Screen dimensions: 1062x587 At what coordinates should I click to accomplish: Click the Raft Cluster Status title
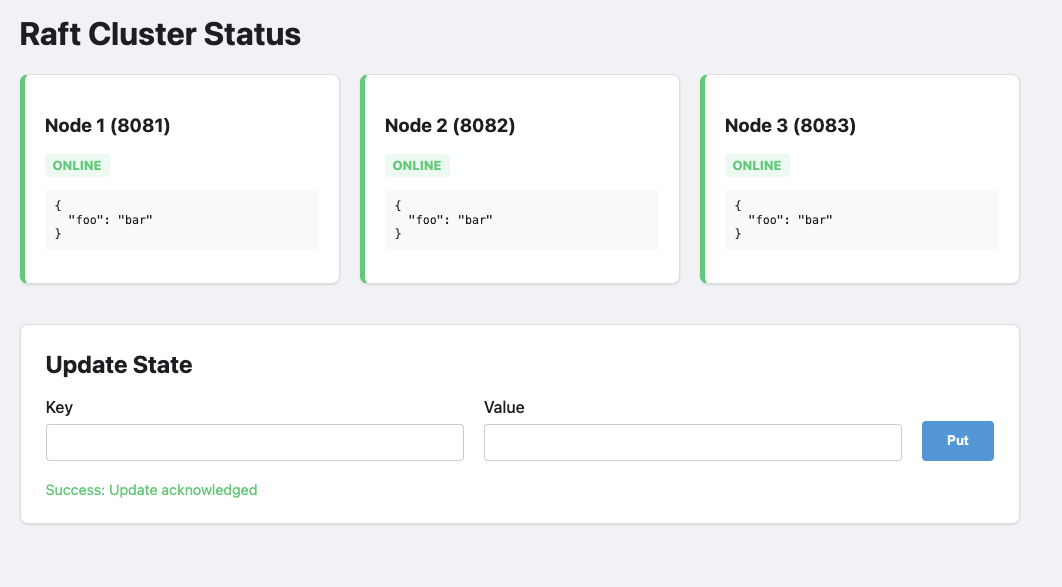click(x=160, y=34)
